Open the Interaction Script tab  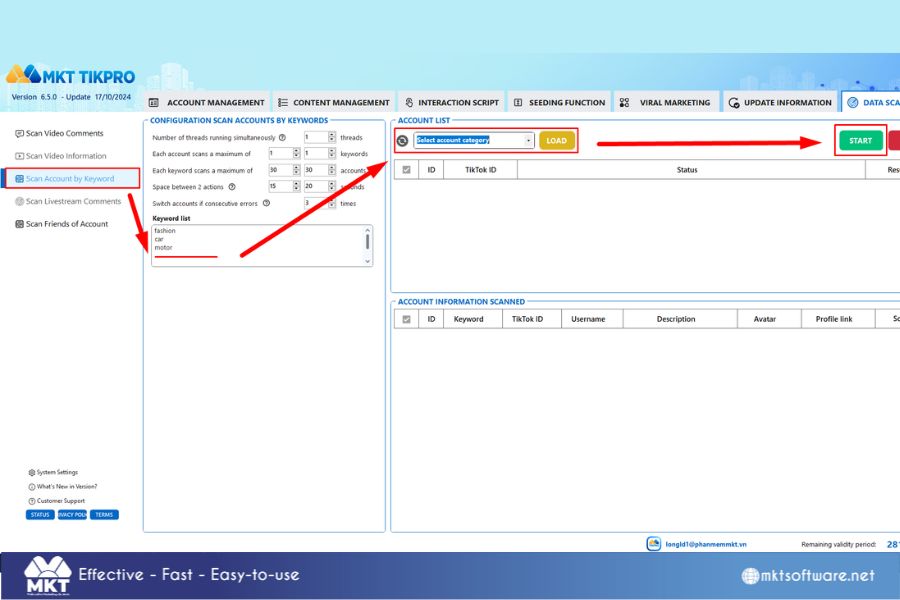452,102
